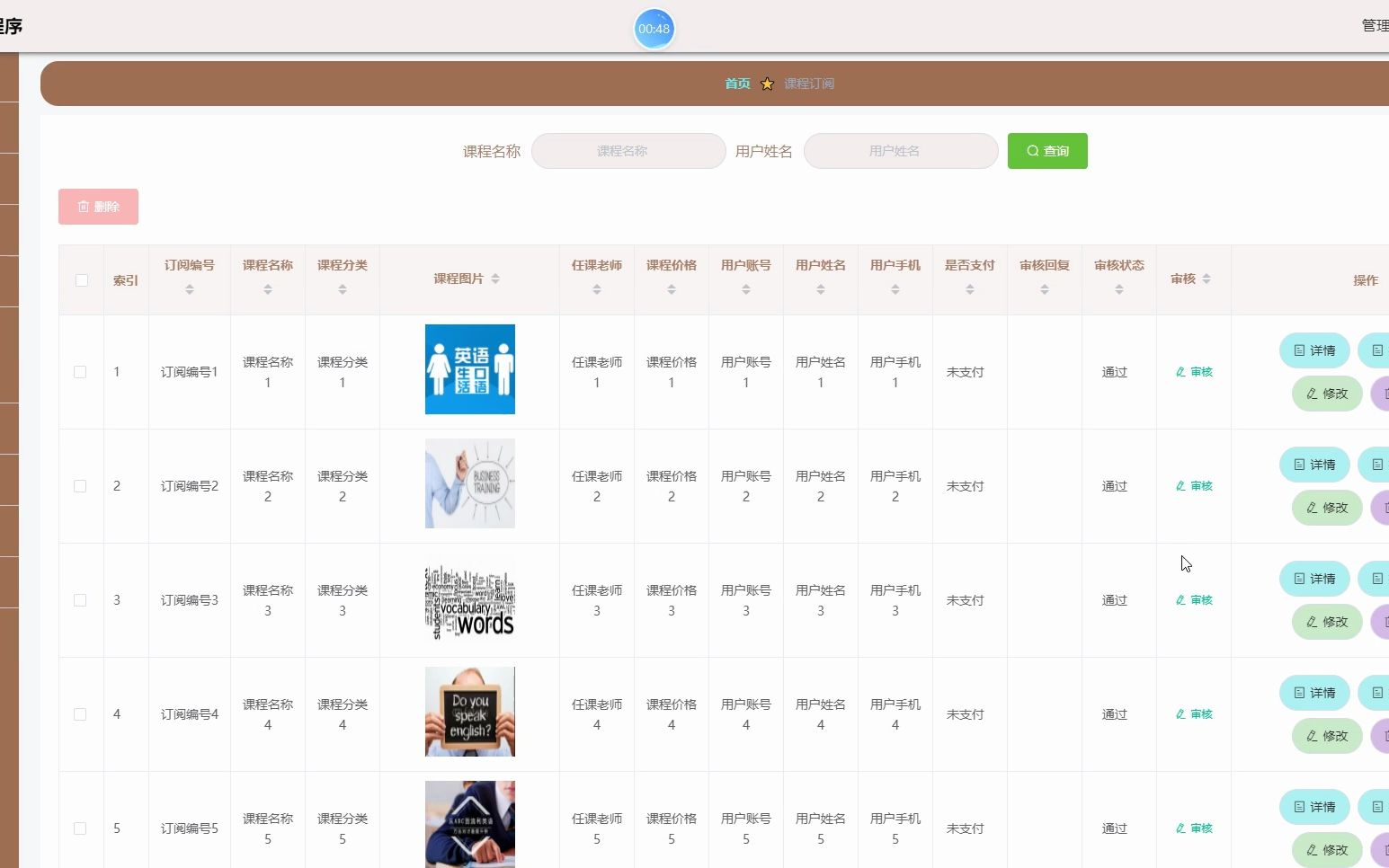Screen dimensions: 1389x868
Task: Click the 00:48 circular timer progress
Action: pos(654,28)
